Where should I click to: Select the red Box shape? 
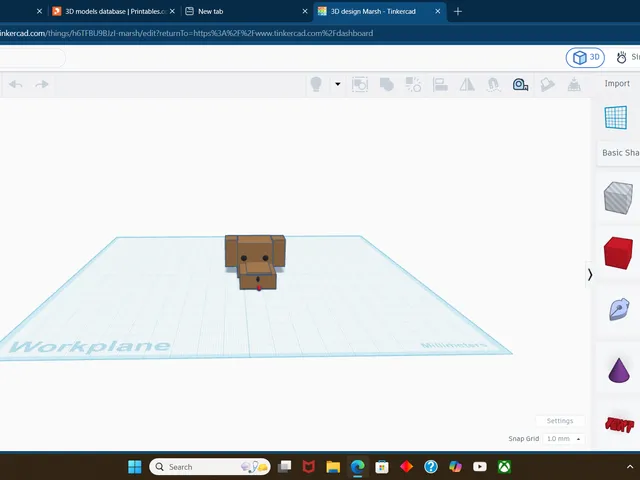[618, 253]
